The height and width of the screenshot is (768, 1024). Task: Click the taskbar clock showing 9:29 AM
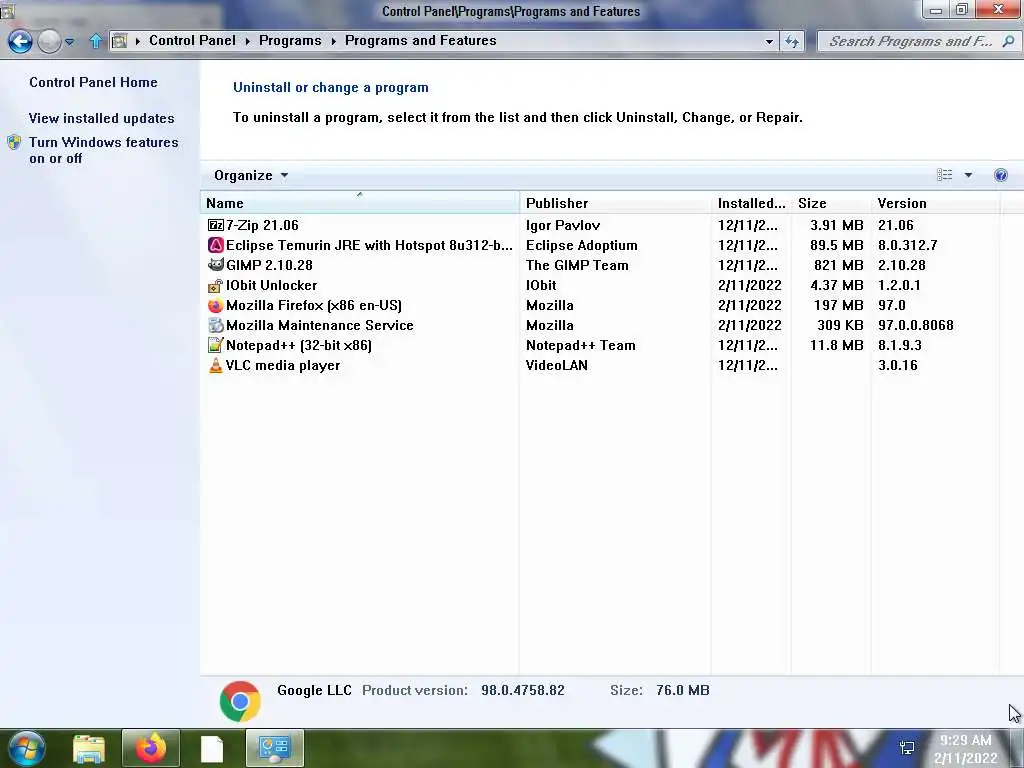[966, 749]
